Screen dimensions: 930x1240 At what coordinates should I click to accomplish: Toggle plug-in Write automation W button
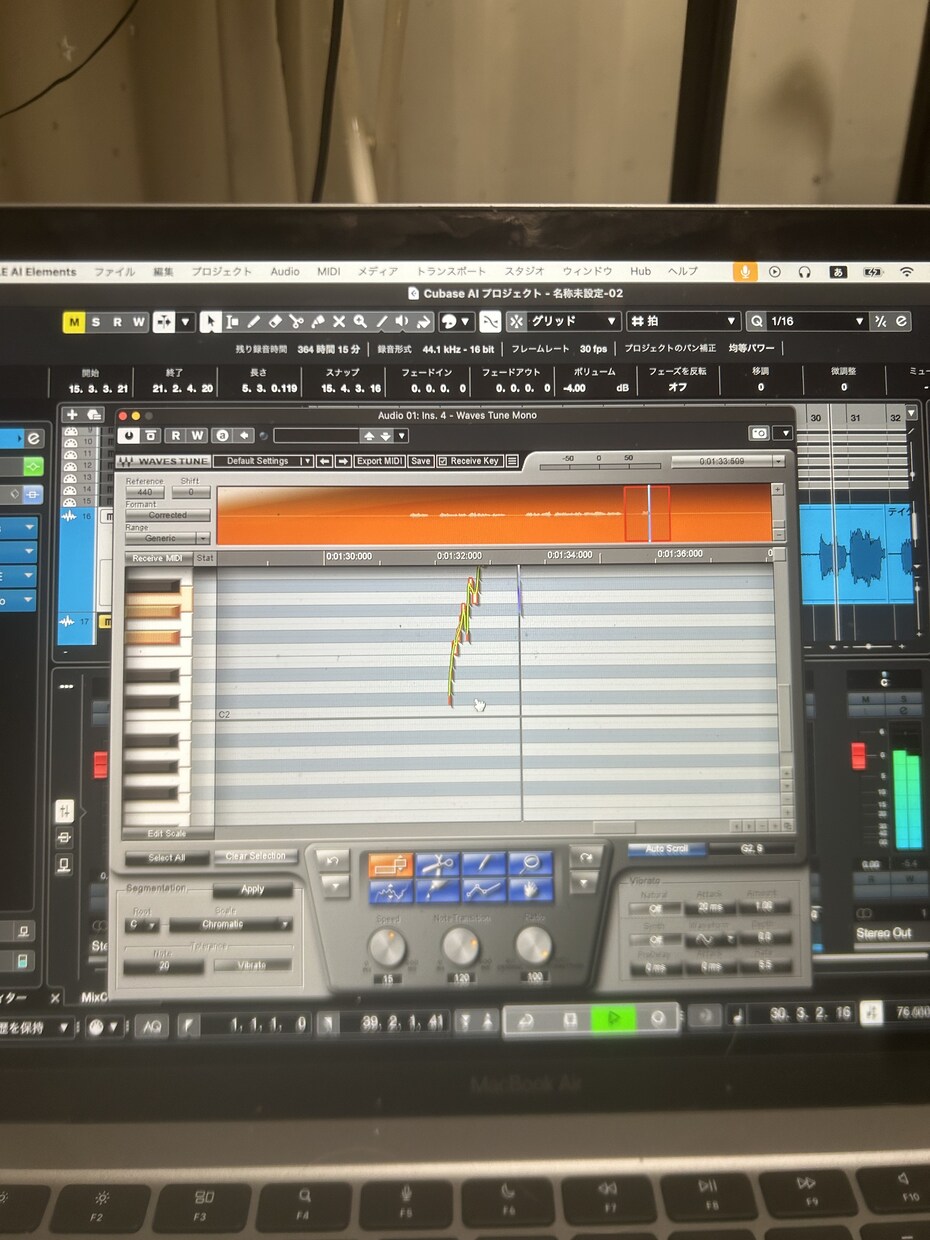click(197, 435)
